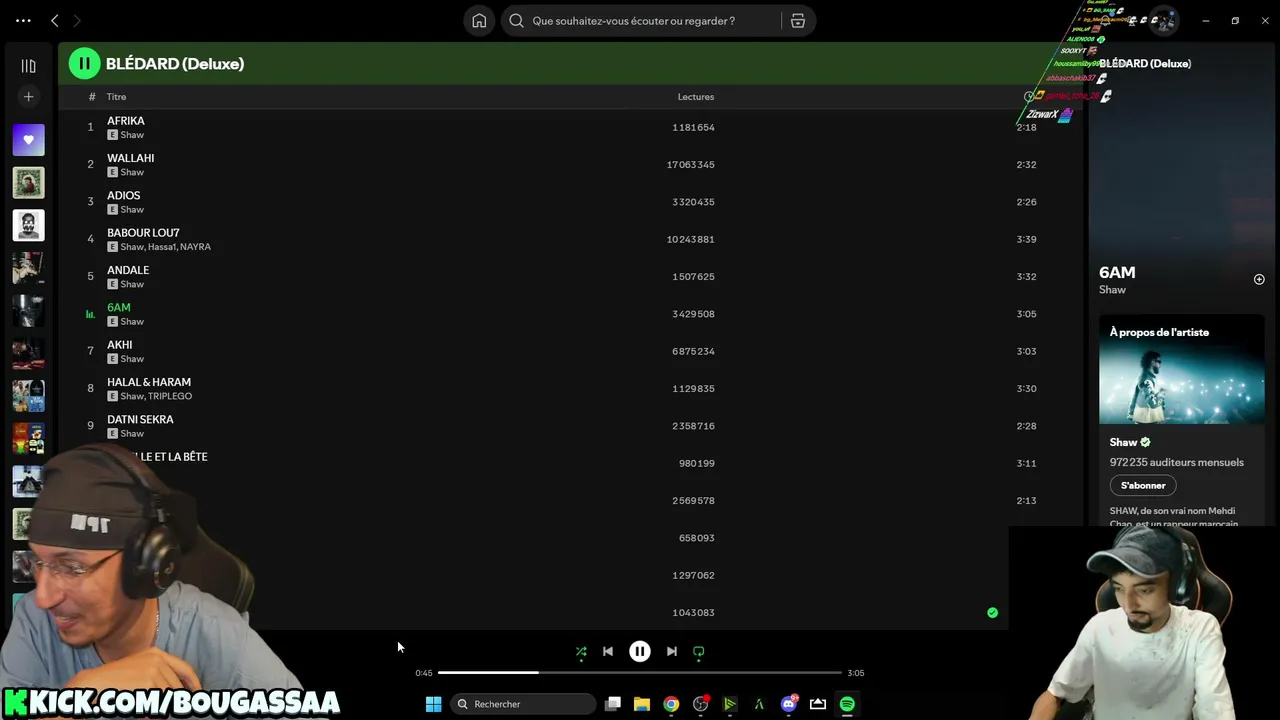Image resolution: width=1280 pixels, height=720 pixels.
Task: Open File Explorer from the taskbar
Action: pos(642,704)
